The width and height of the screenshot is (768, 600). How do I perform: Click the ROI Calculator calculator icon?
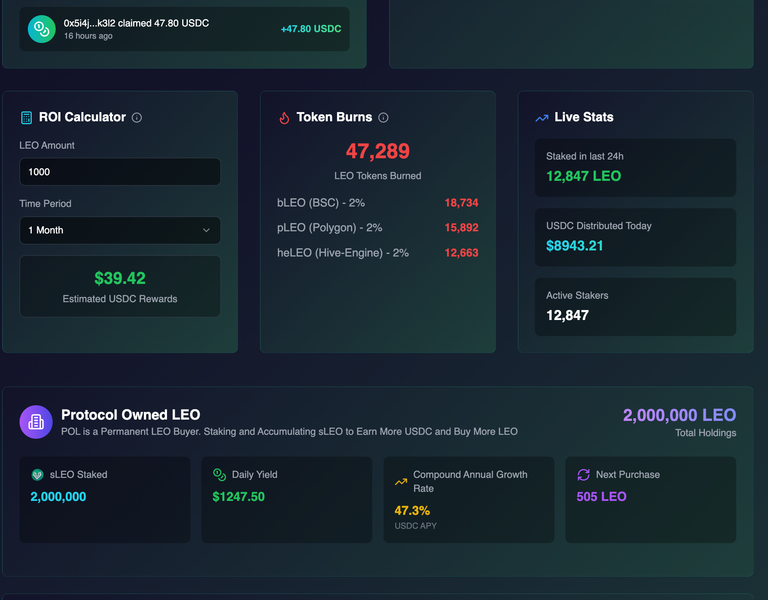tap(26, 118)
